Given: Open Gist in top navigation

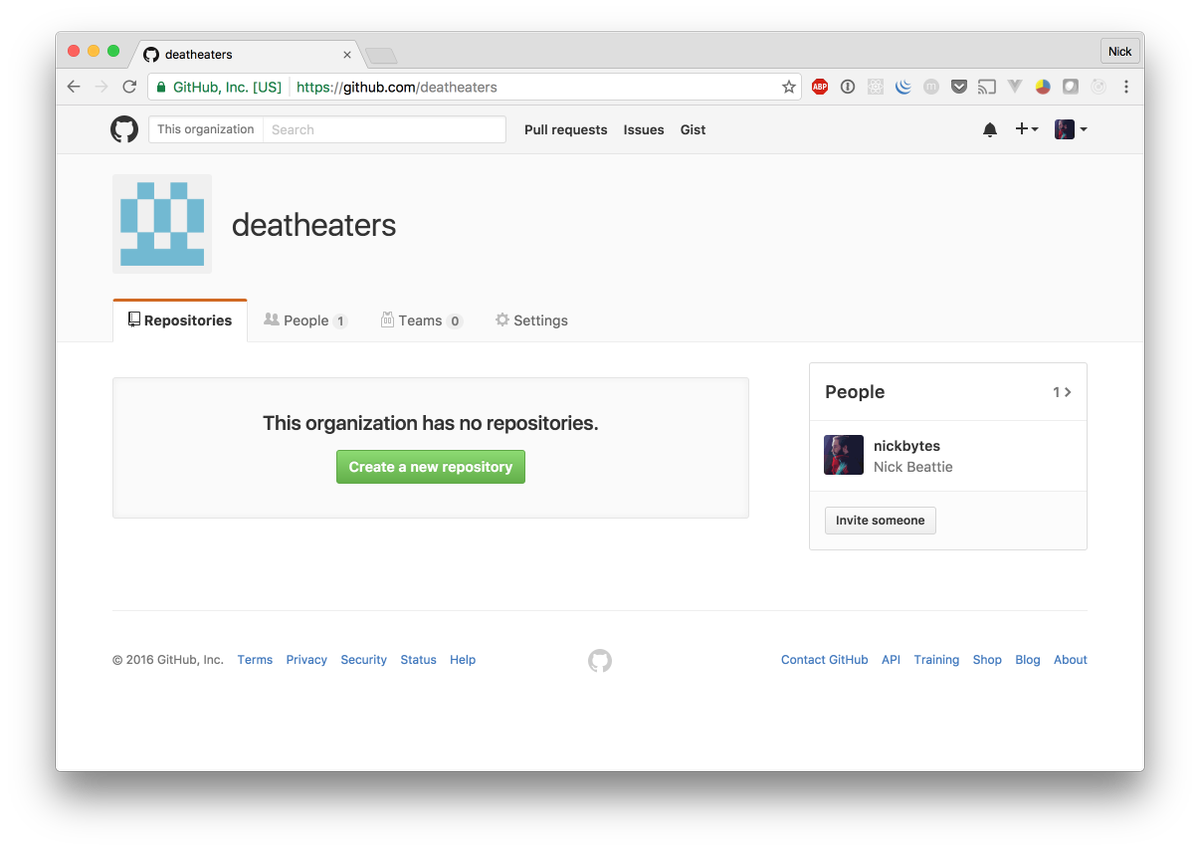Looking at the screenshot, I should click(693, 130).
